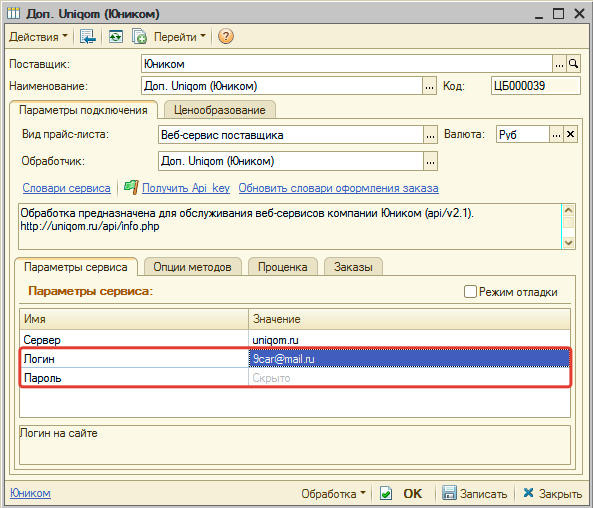Click the find-in-list toolbar icon
Viewport: 593px width, 508px height.
tap(87, 37)
